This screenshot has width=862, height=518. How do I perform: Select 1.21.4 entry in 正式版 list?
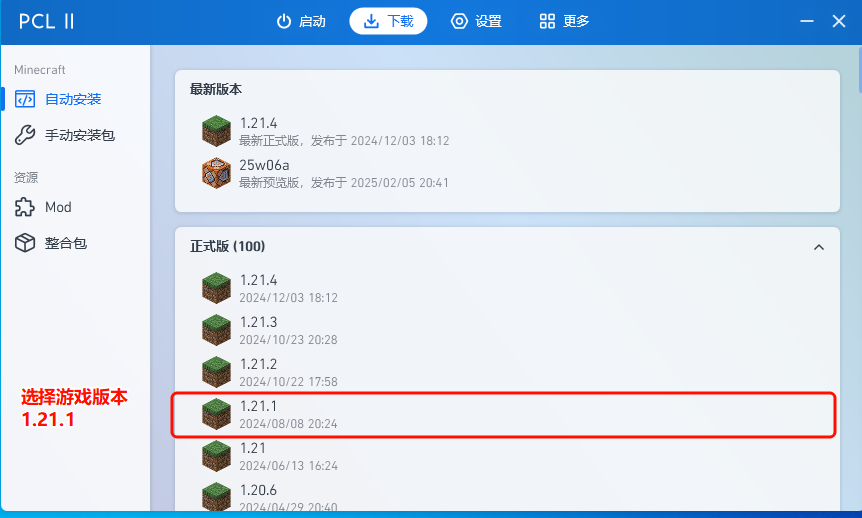504,288
